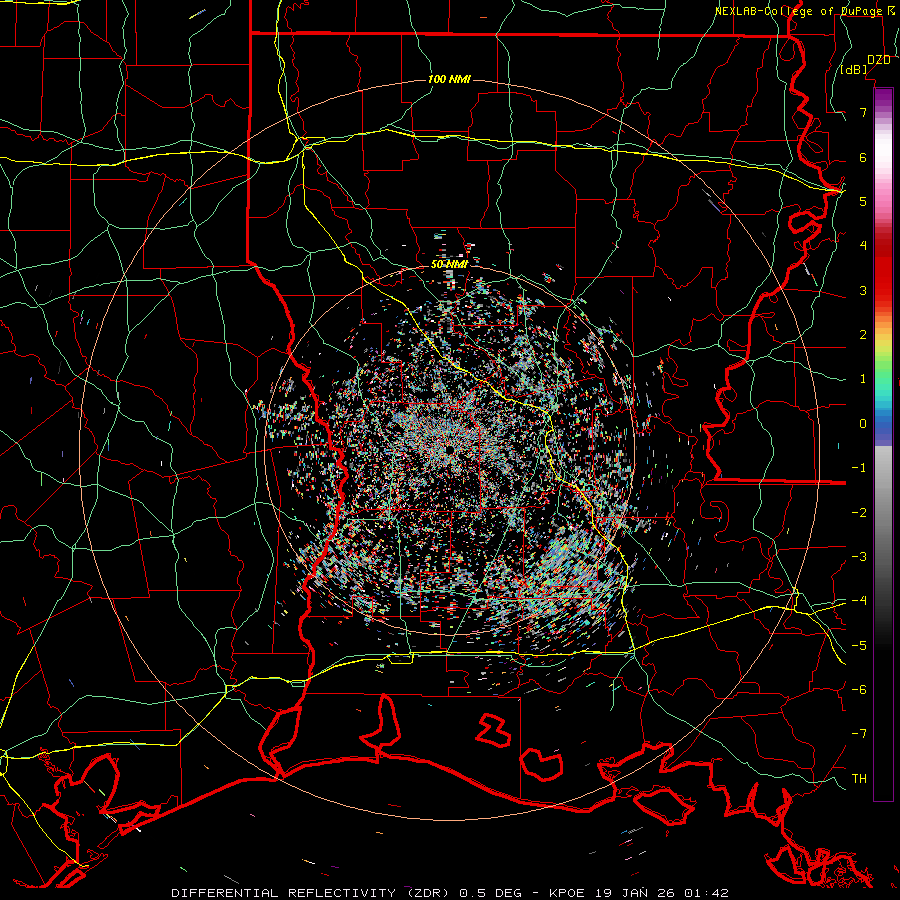The image size is (900, 900).
Task: Click the 1 value on the color scale
Action: (x=863, y=379)
